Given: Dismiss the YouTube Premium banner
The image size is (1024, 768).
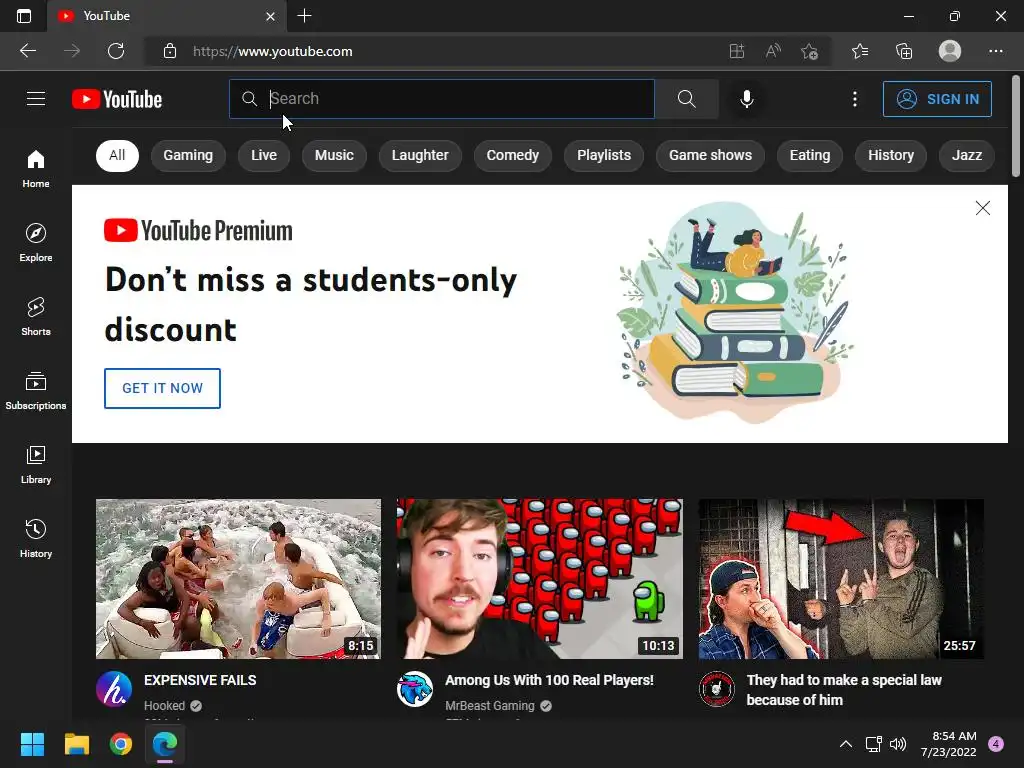Looking at the screenshot, I should tap(983, 208).
